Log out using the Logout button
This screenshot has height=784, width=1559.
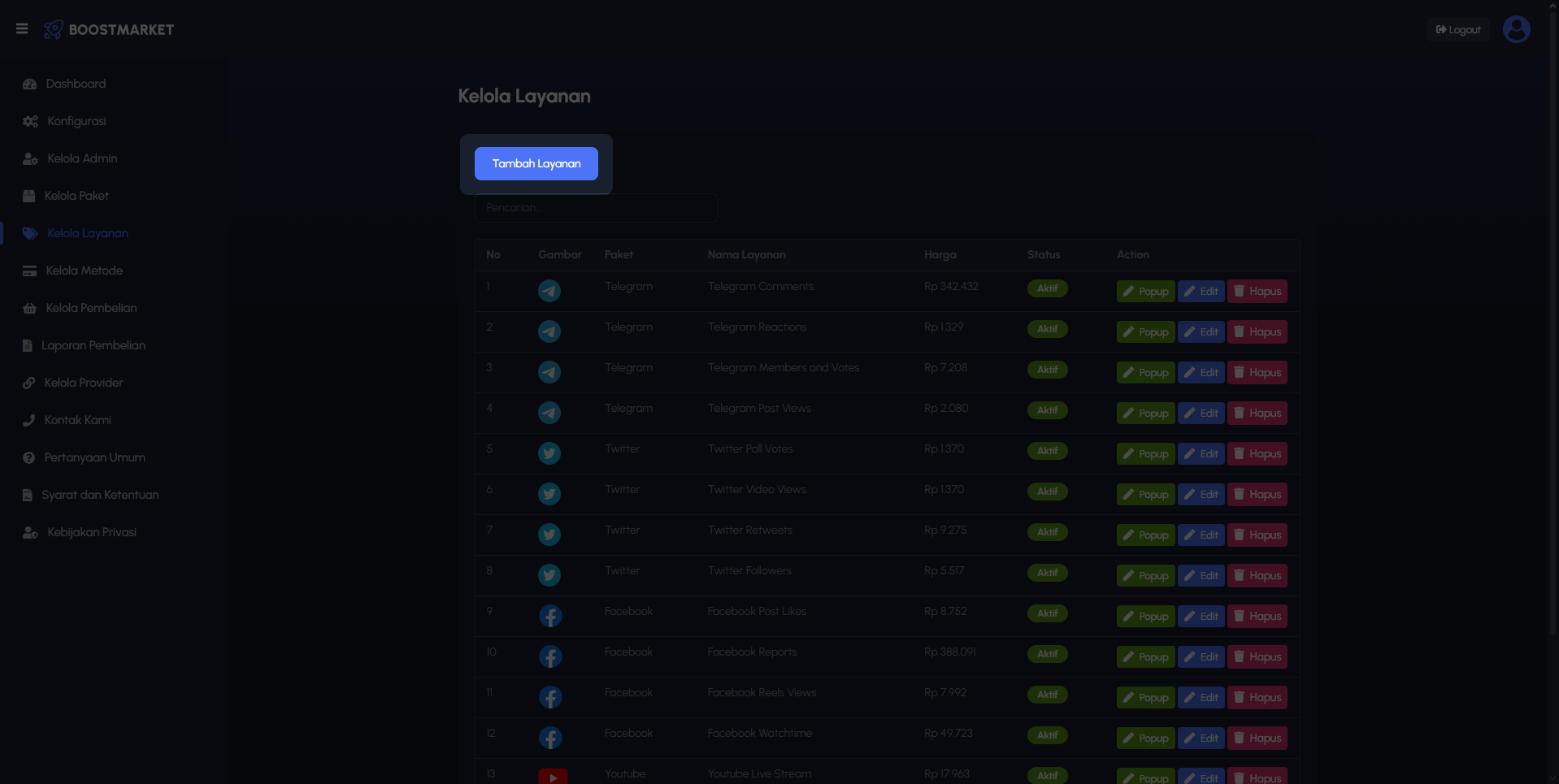tap(1458, 30)
